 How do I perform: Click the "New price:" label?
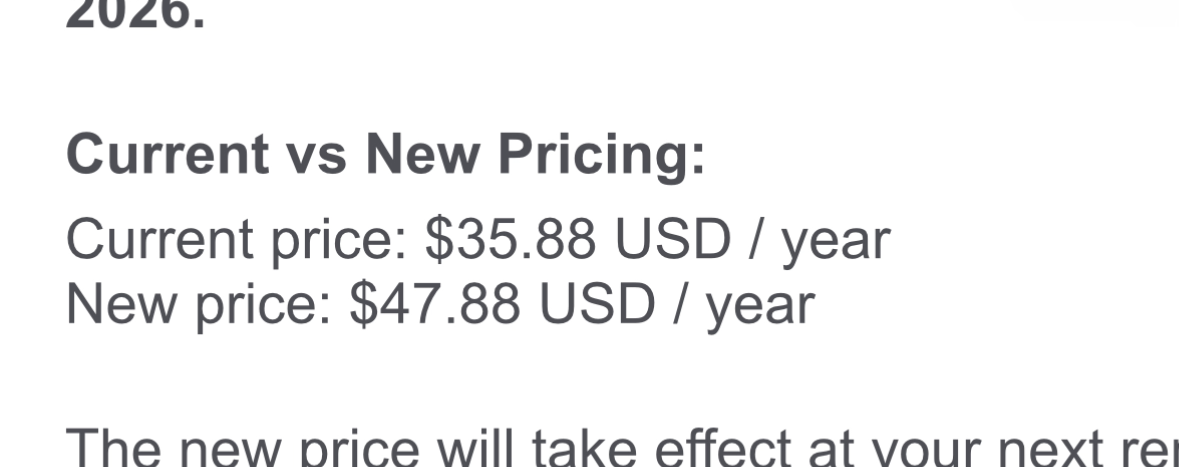(198, 305)
